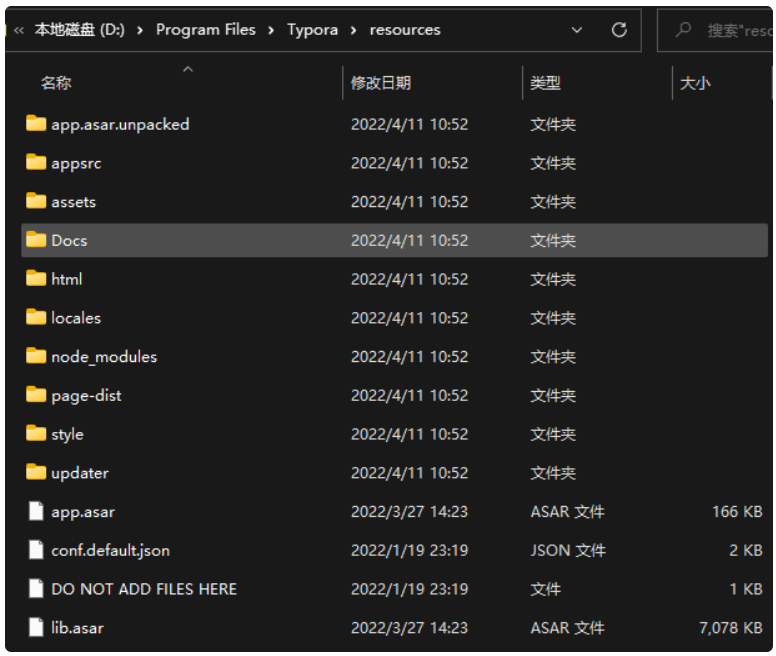
Task: Sort by 大小 column header
Action: (695, 83)
